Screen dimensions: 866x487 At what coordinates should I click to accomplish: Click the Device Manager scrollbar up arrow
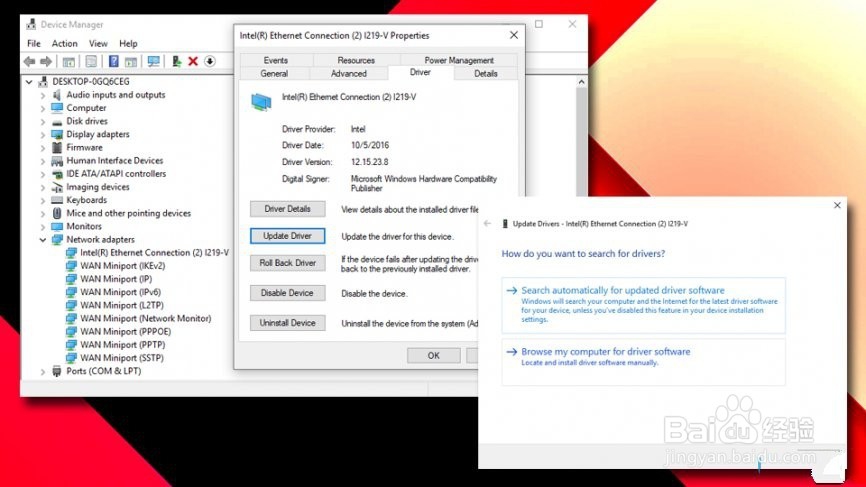pos(581,82)
